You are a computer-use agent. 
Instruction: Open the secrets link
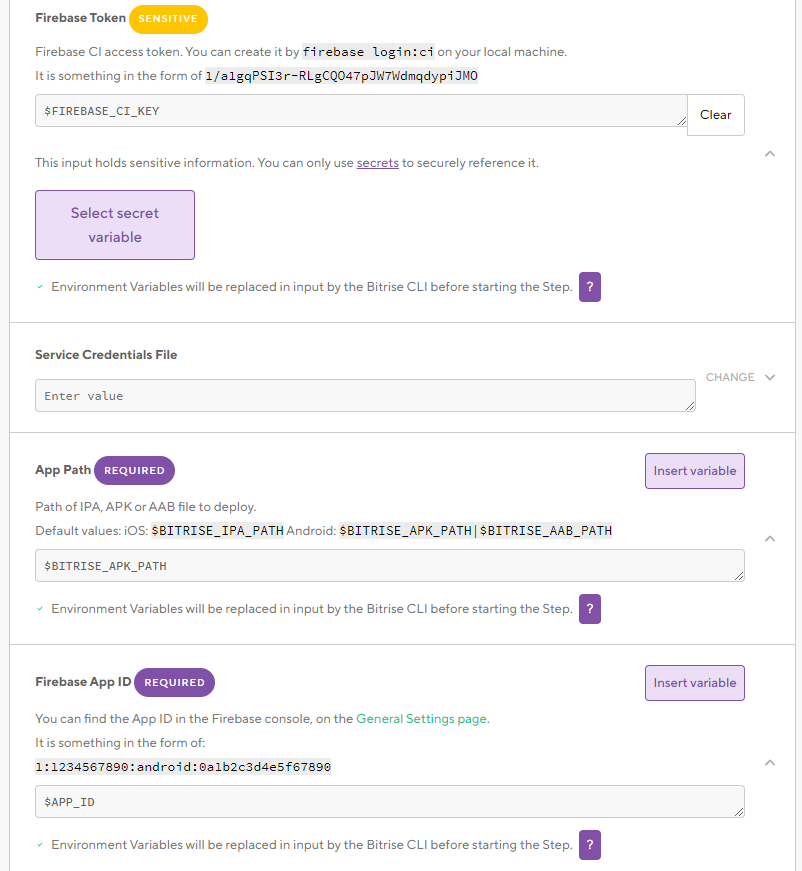tap(378, 163)
